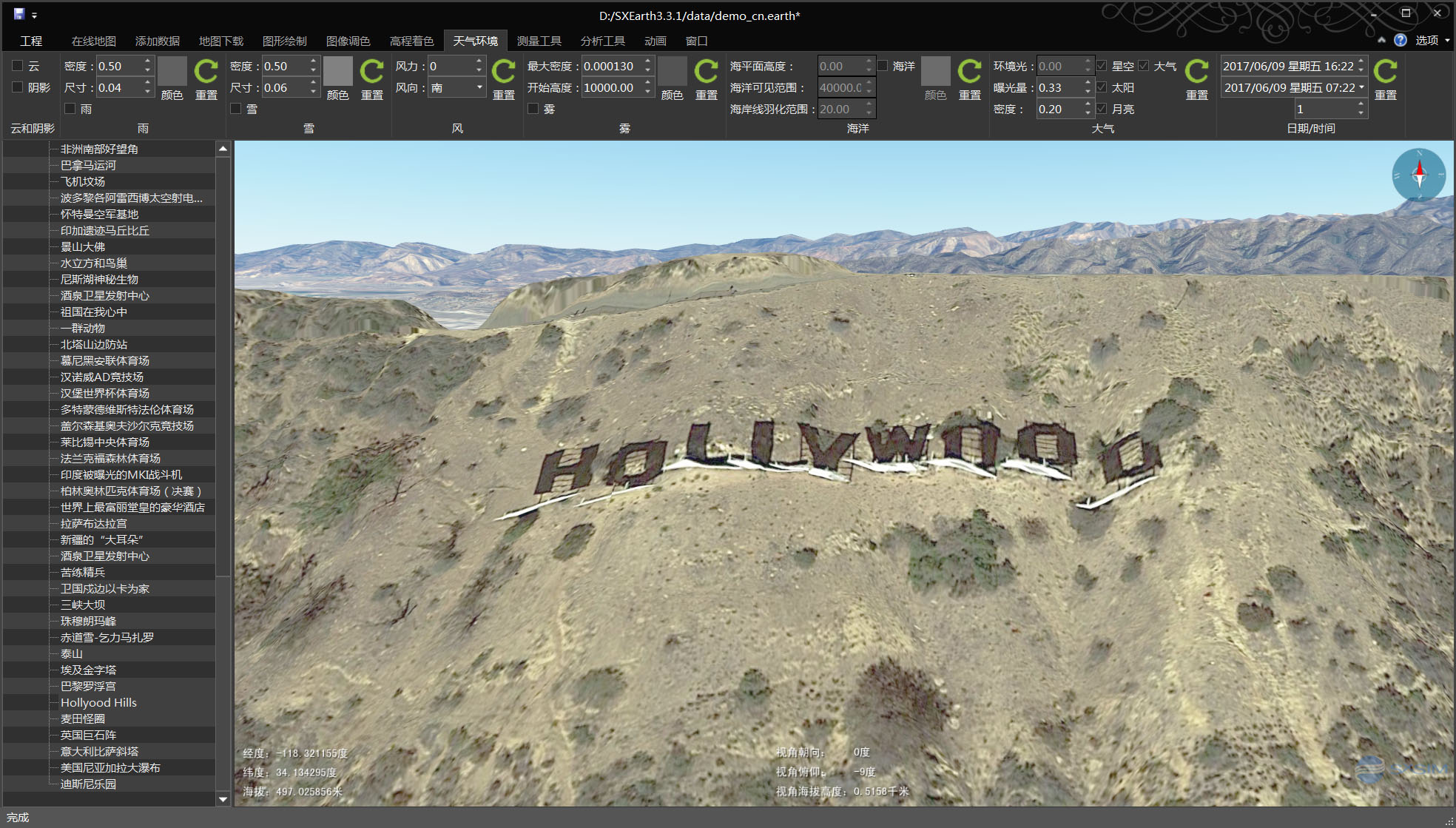Select 巴黎罗浮宫 in location list
Image resolution: width=1456 pixels, height=828 pixels.
tap(88, 686)
